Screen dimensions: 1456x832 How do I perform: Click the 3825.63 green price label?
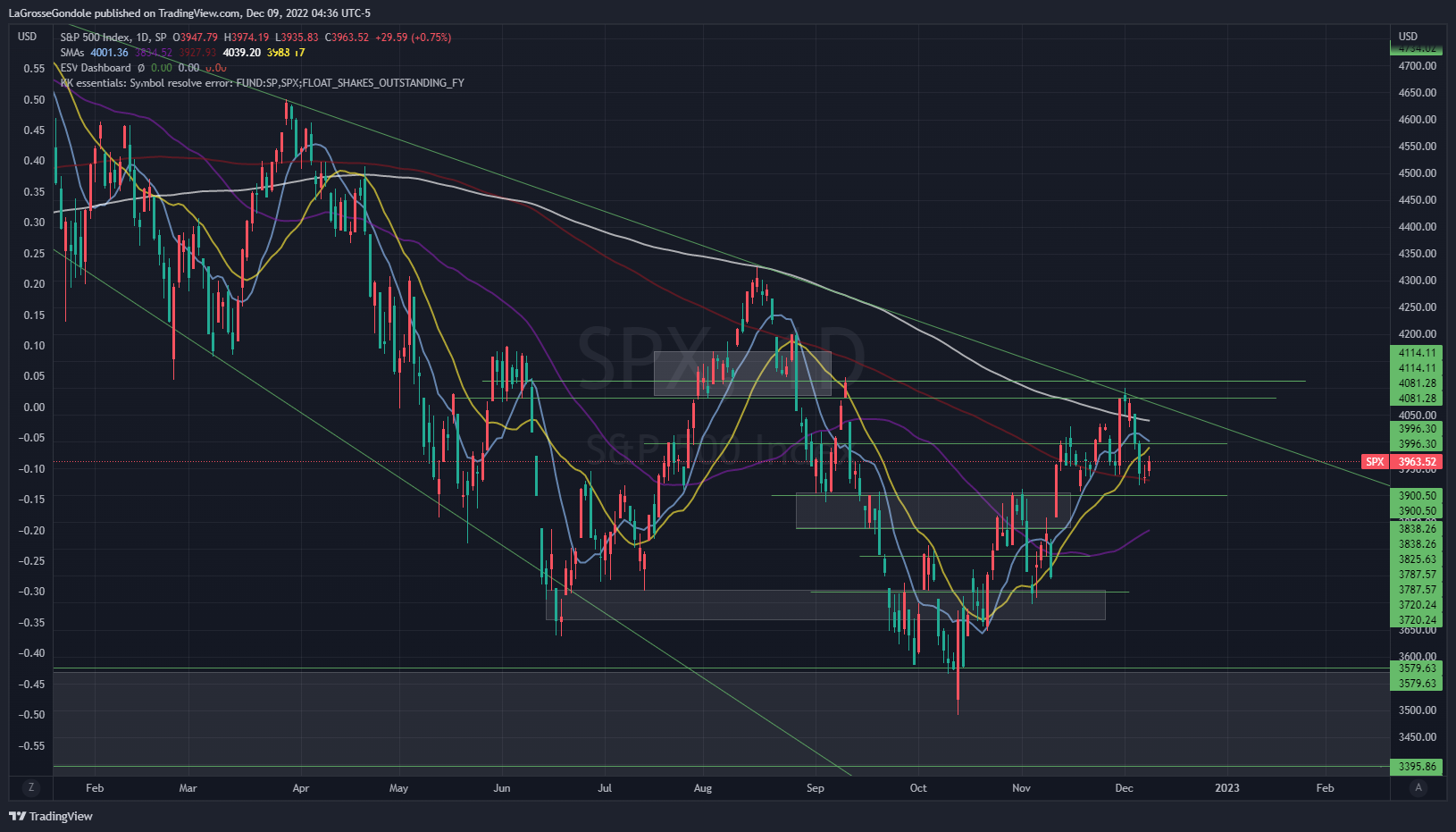[x=1417, y=559]
